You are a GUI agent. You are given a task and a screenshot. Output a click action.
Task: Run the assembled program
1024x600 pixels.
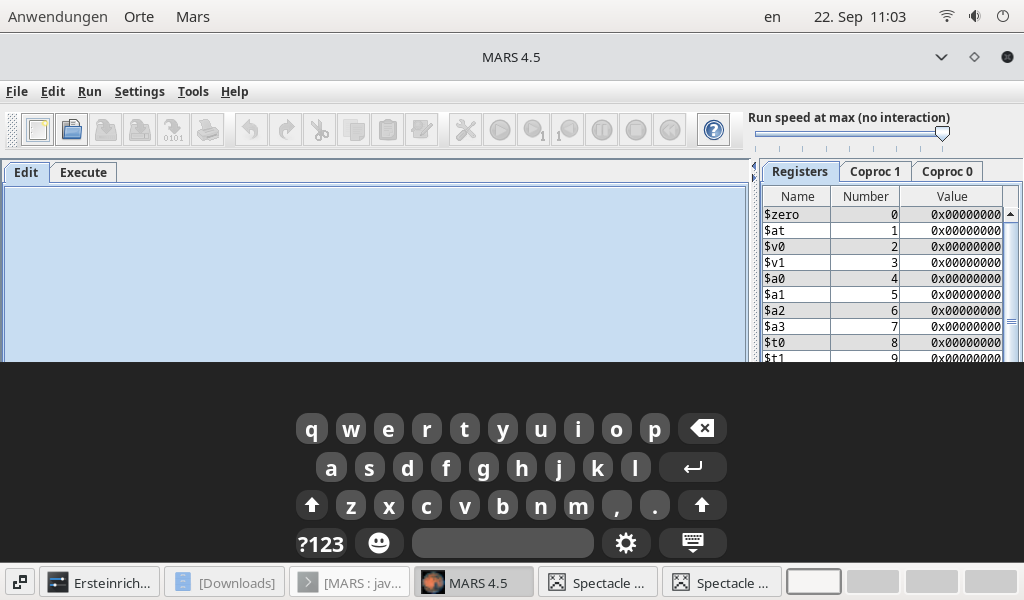coord(499,129)
